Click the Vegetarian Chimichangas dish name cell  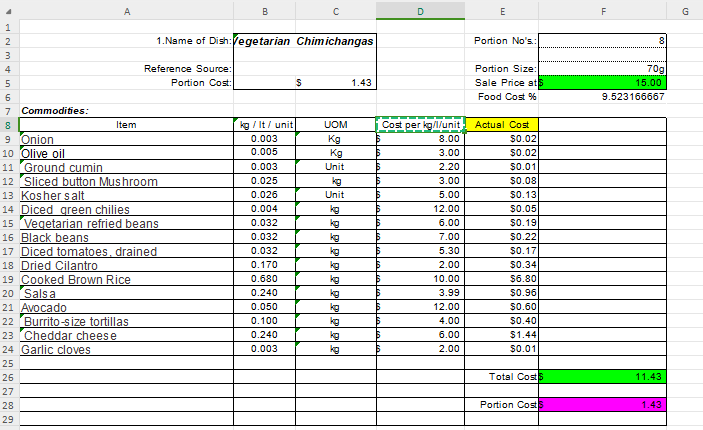(305, 41)
